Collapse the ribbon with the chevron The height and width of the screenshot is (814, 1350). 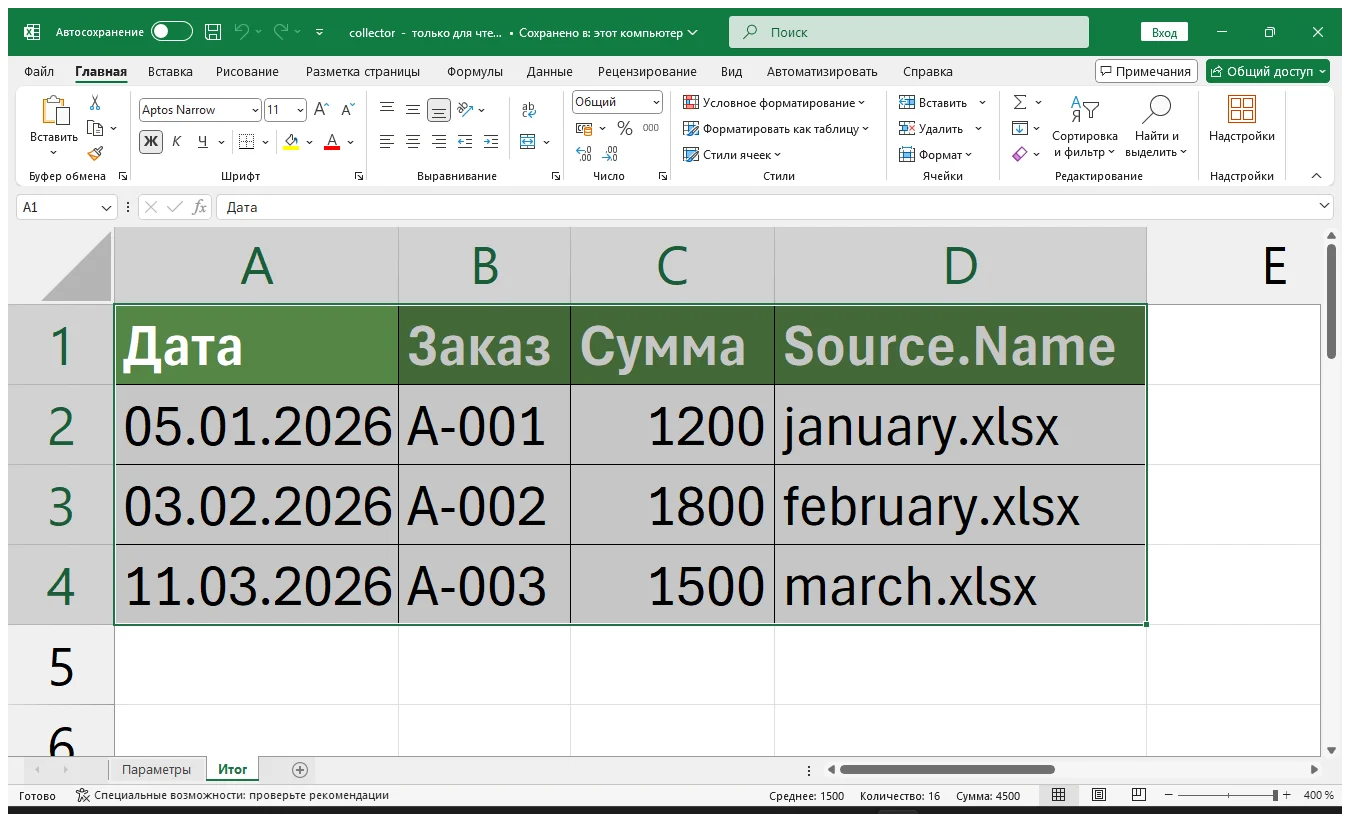[x=1317, y=176]
